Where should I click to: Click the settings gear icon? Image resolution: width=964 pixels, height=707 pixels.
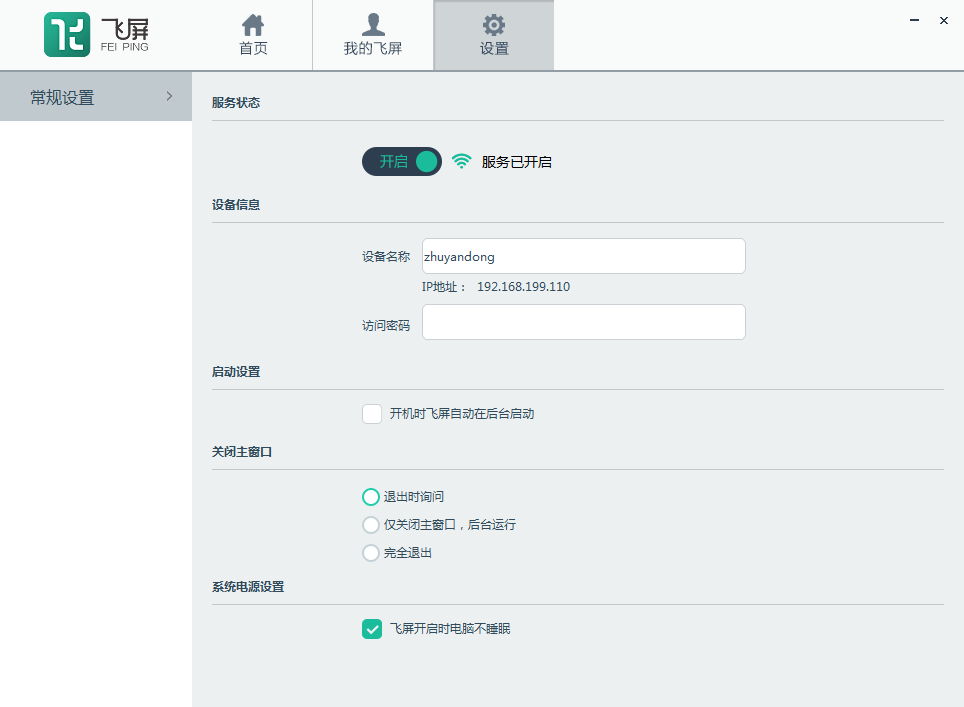pos(493,25)
